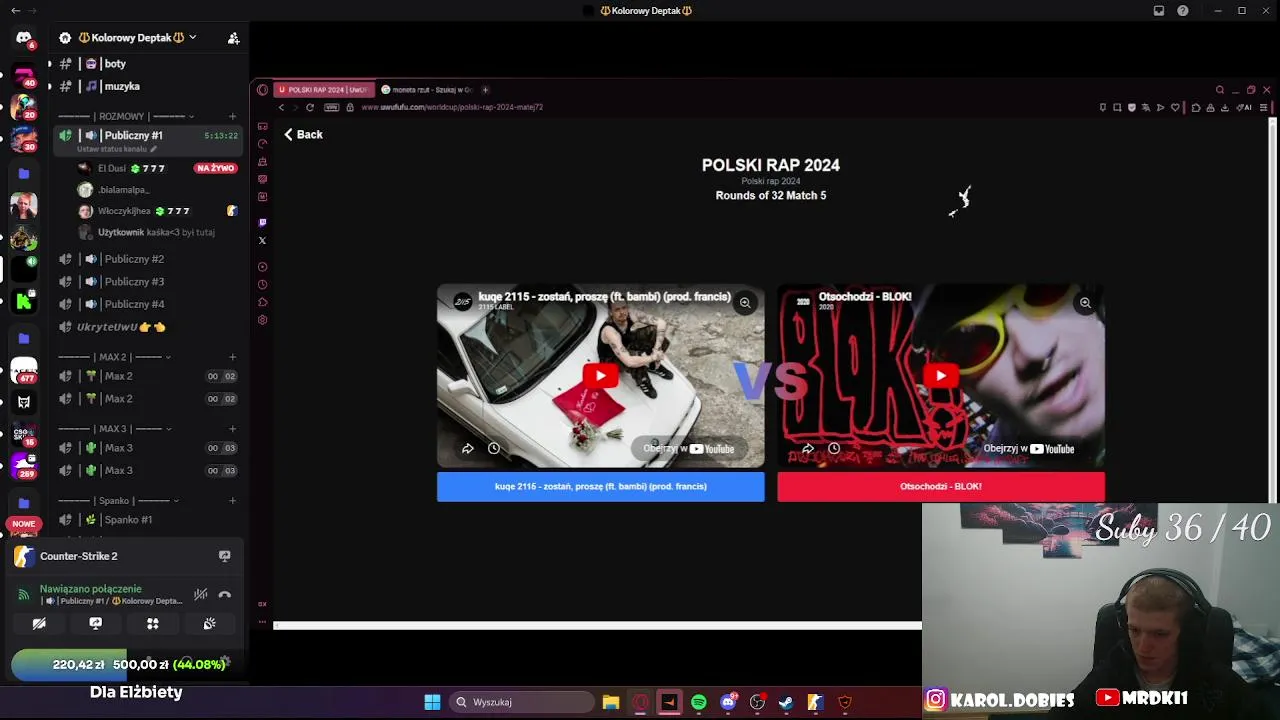The height and width of the screenshot is (720, 1280).
Task: Open Opera downloads icon
Action: [x=1224, y=107]
